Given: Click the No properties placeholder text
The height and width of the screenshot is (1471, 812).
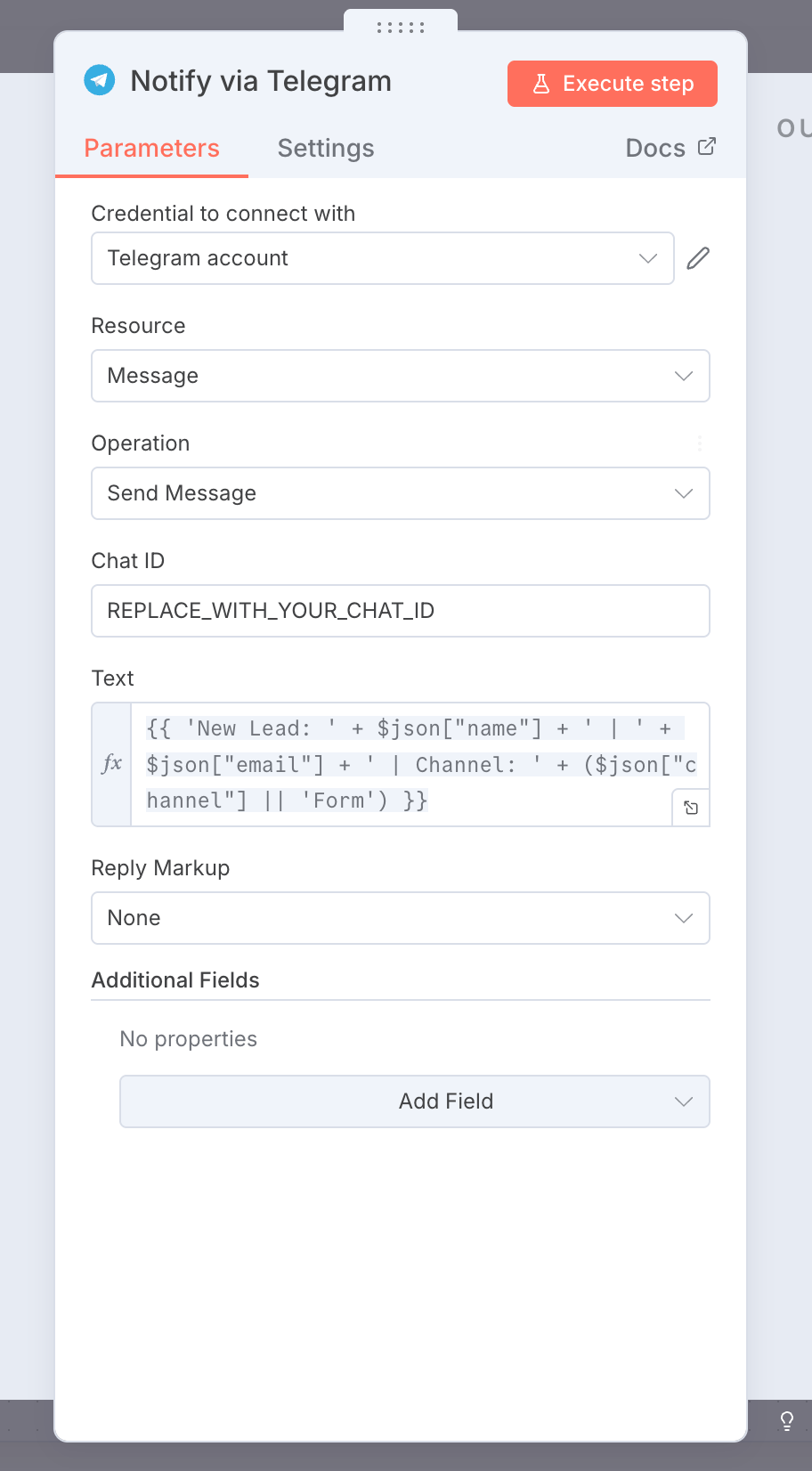Looking at the screenshot, I should click(x=189, y=1039).
